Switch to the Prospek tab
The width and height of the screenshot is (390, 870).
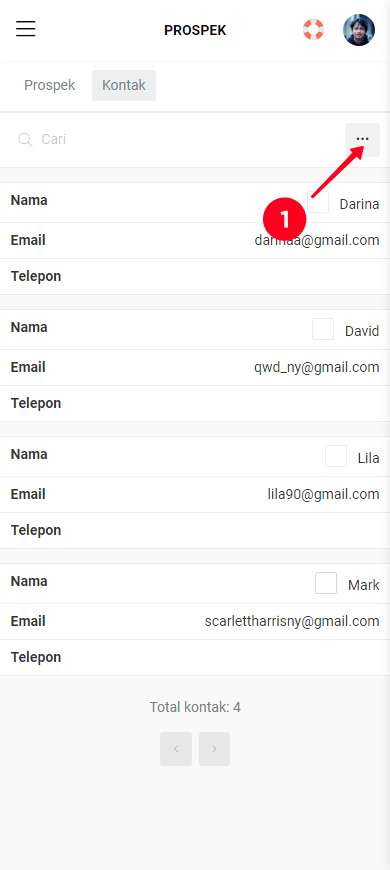[x=49, y=85]
